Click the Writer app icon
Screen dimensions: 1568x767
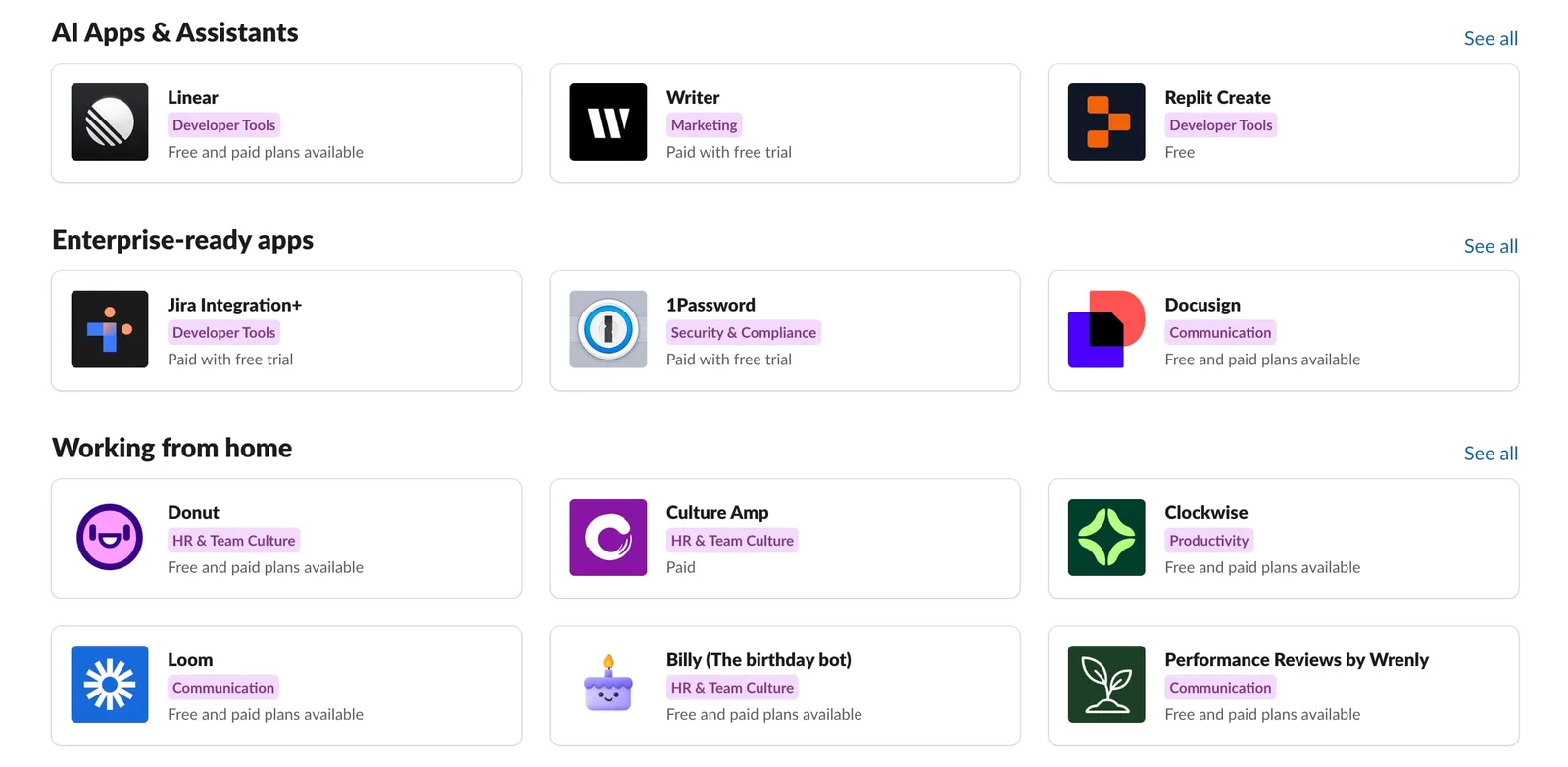point(608,121)
